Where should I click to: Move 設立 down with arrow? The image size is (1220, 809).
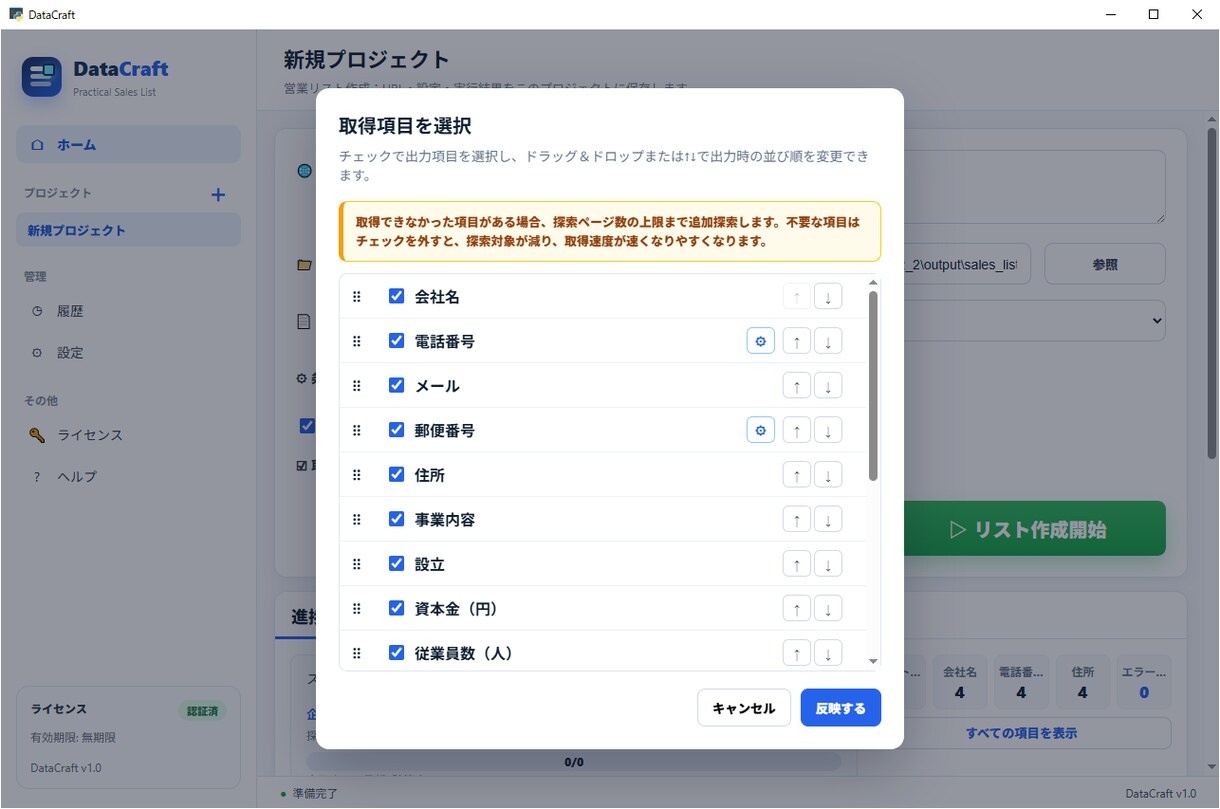828,564
